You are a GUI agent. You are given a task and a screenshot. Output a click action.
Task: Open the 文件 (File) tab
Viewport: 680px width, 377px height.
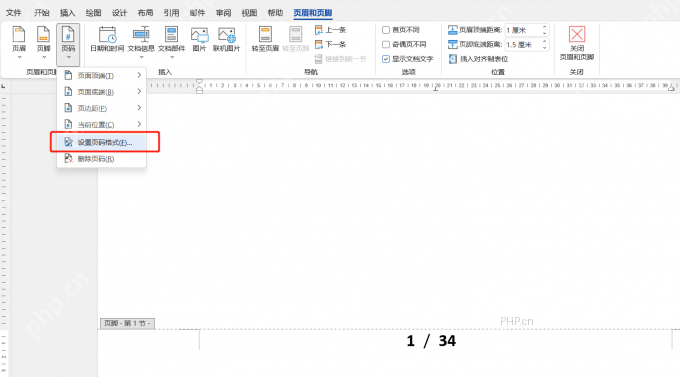(x=13, y=13)
